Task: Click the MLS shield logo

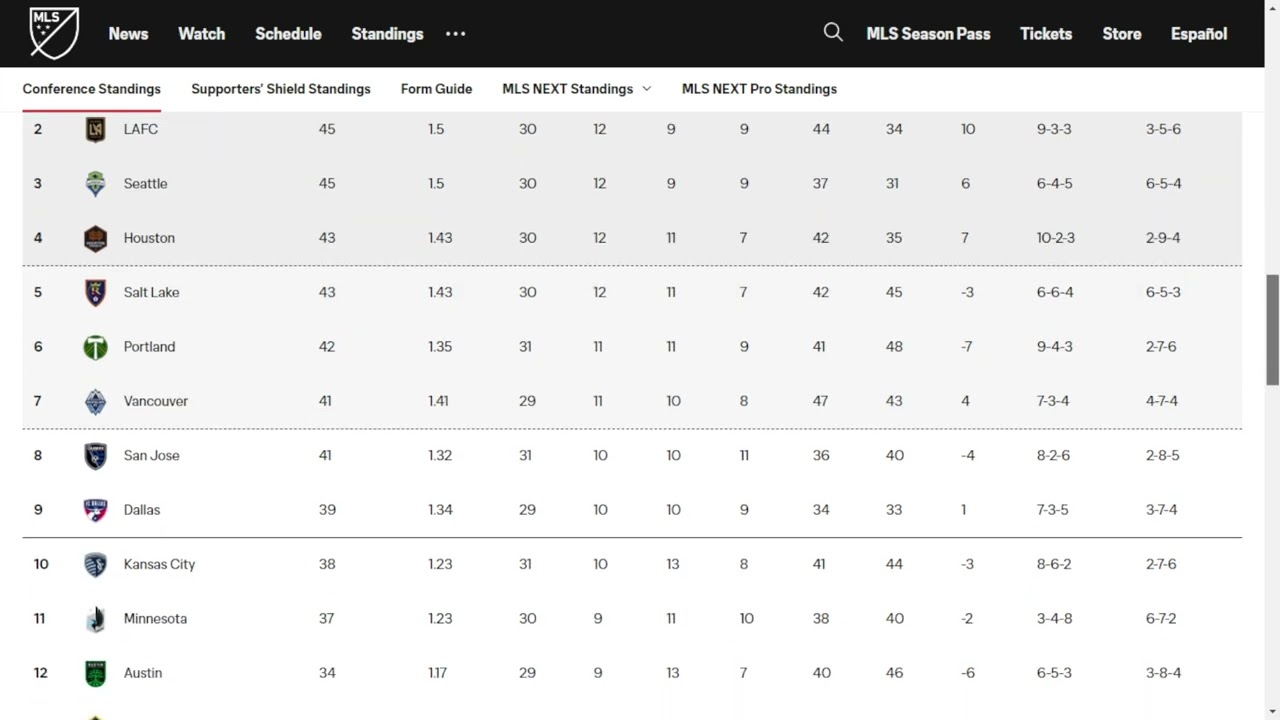Action: [54, 33]
